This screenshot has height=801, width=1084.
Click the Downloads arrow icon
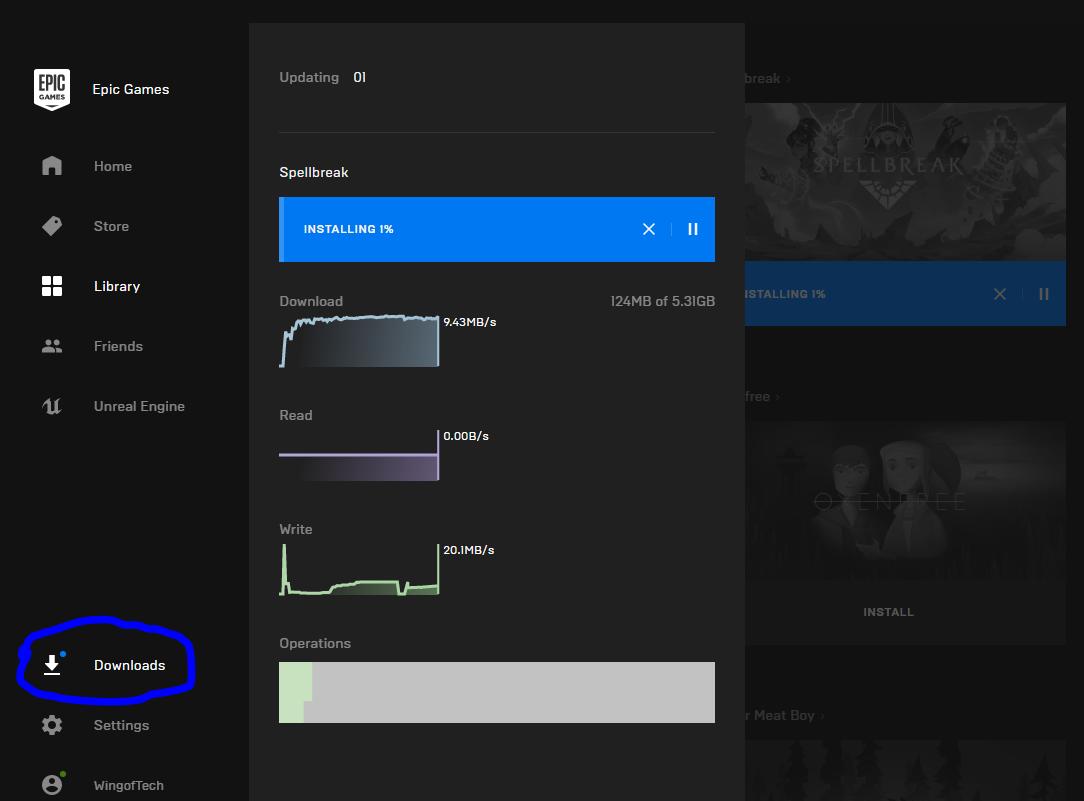tap(52, 665)
